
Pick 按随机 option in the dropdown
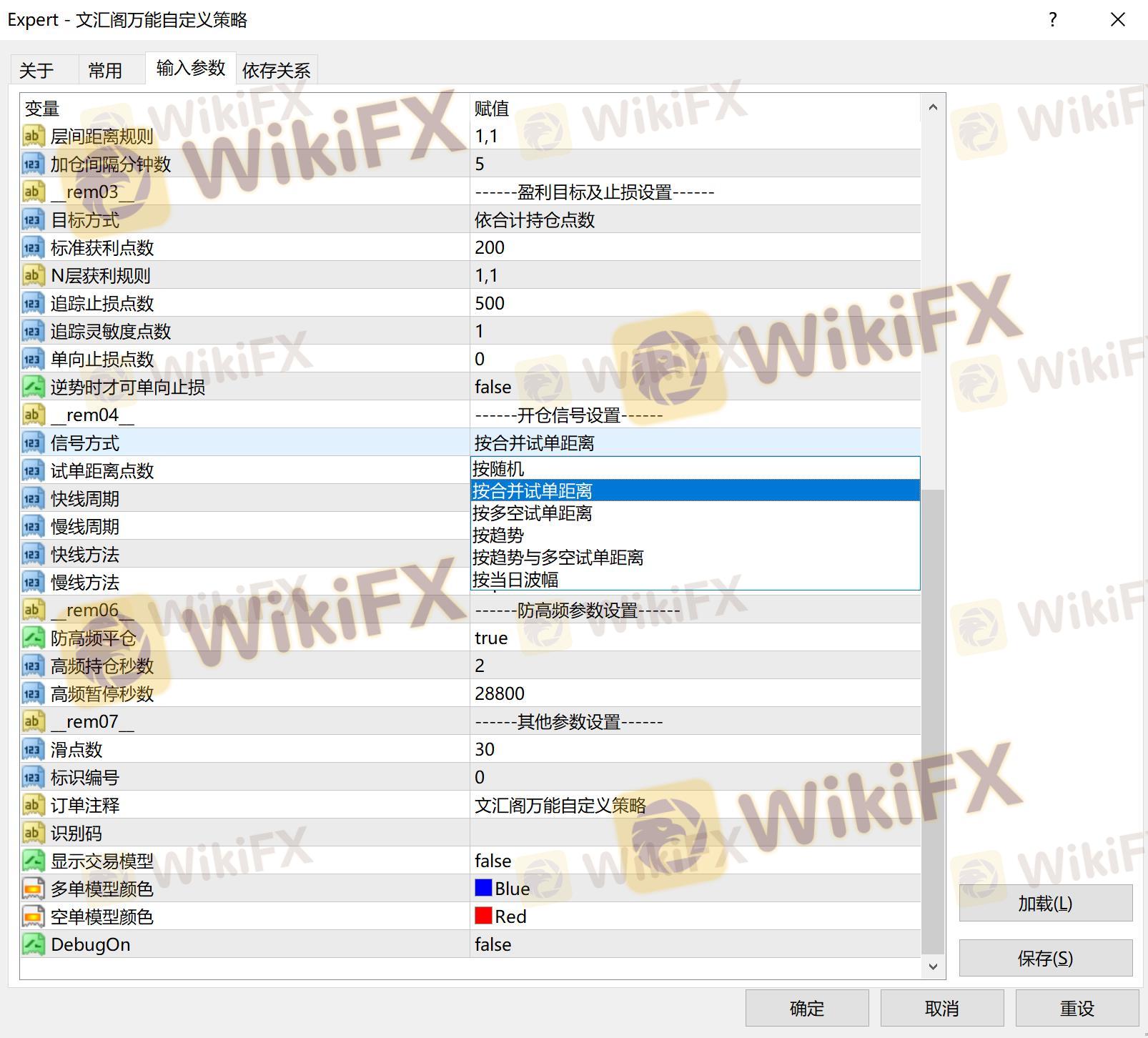click(498, 469)
